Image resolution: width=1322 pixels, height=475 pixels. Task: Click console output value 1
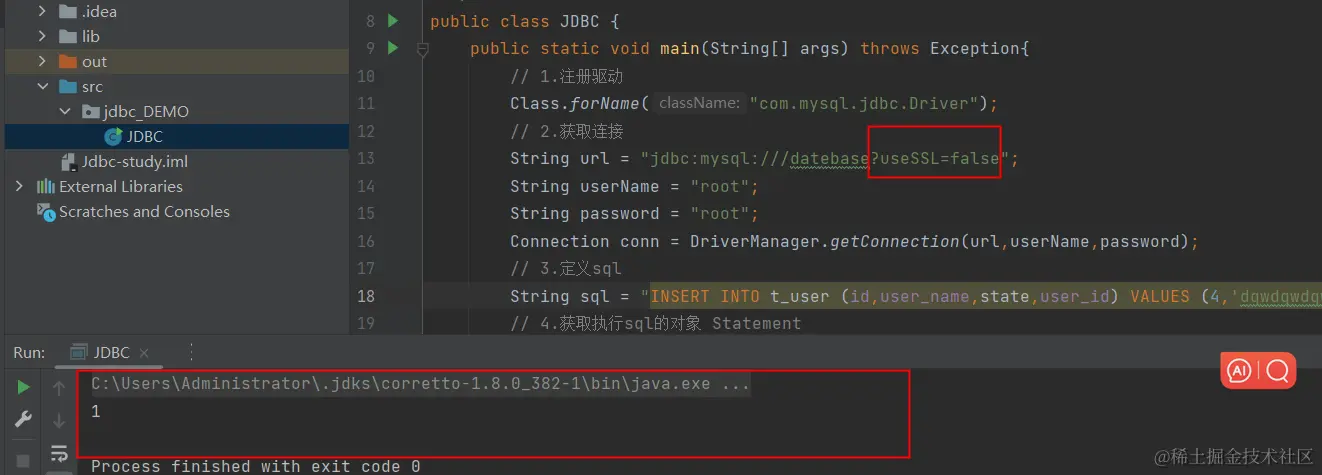pyautogui.click(x=96, y=411)
